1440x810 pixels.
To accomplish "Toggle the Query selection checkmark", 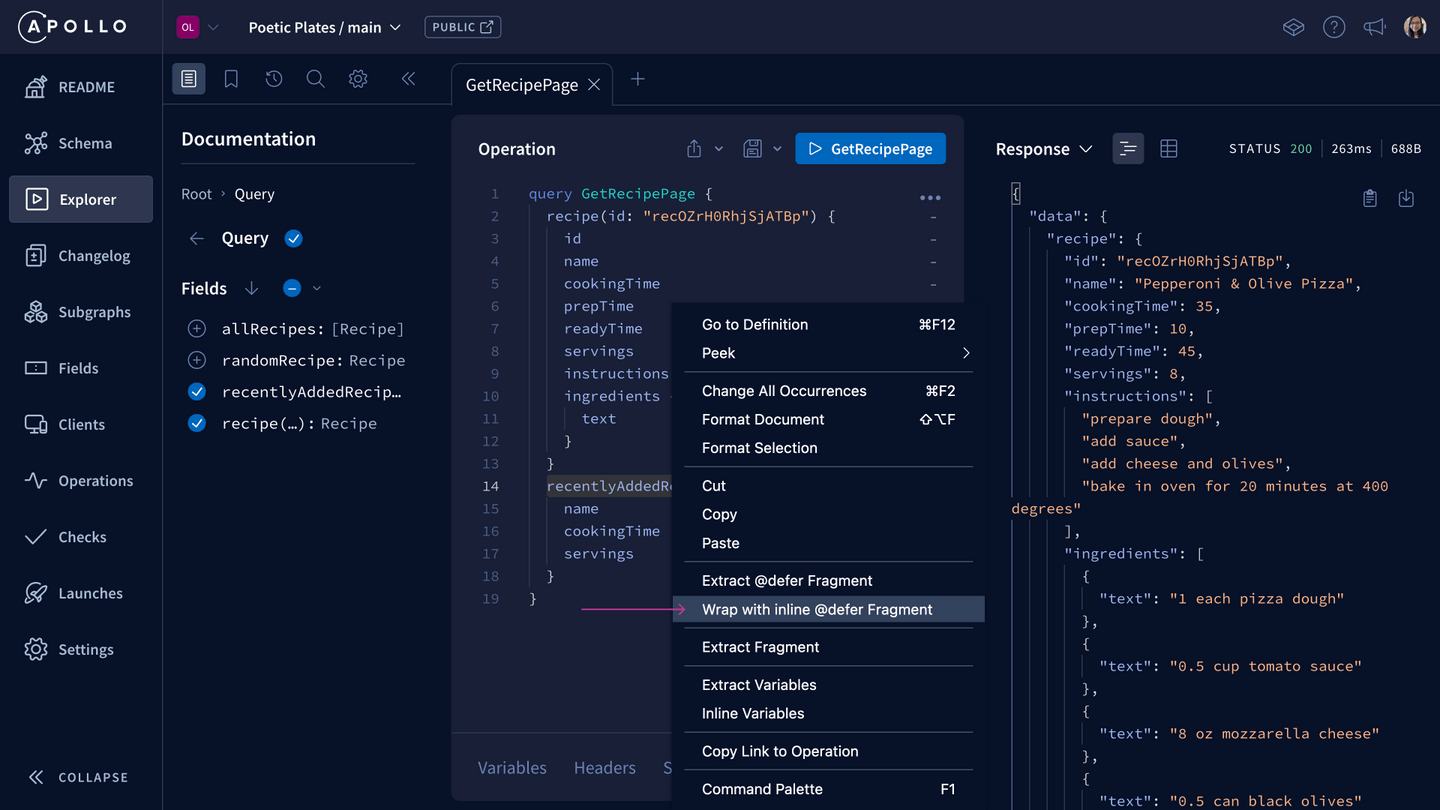I will (293, 238).
